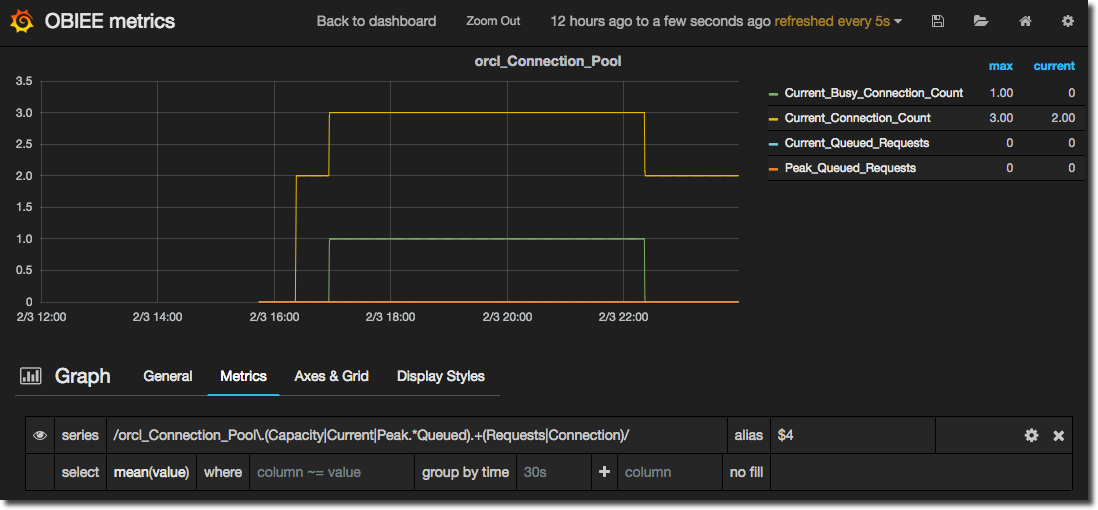1098x510 pixels.
Task: Click Back to dashboard link
Action: 376,21
